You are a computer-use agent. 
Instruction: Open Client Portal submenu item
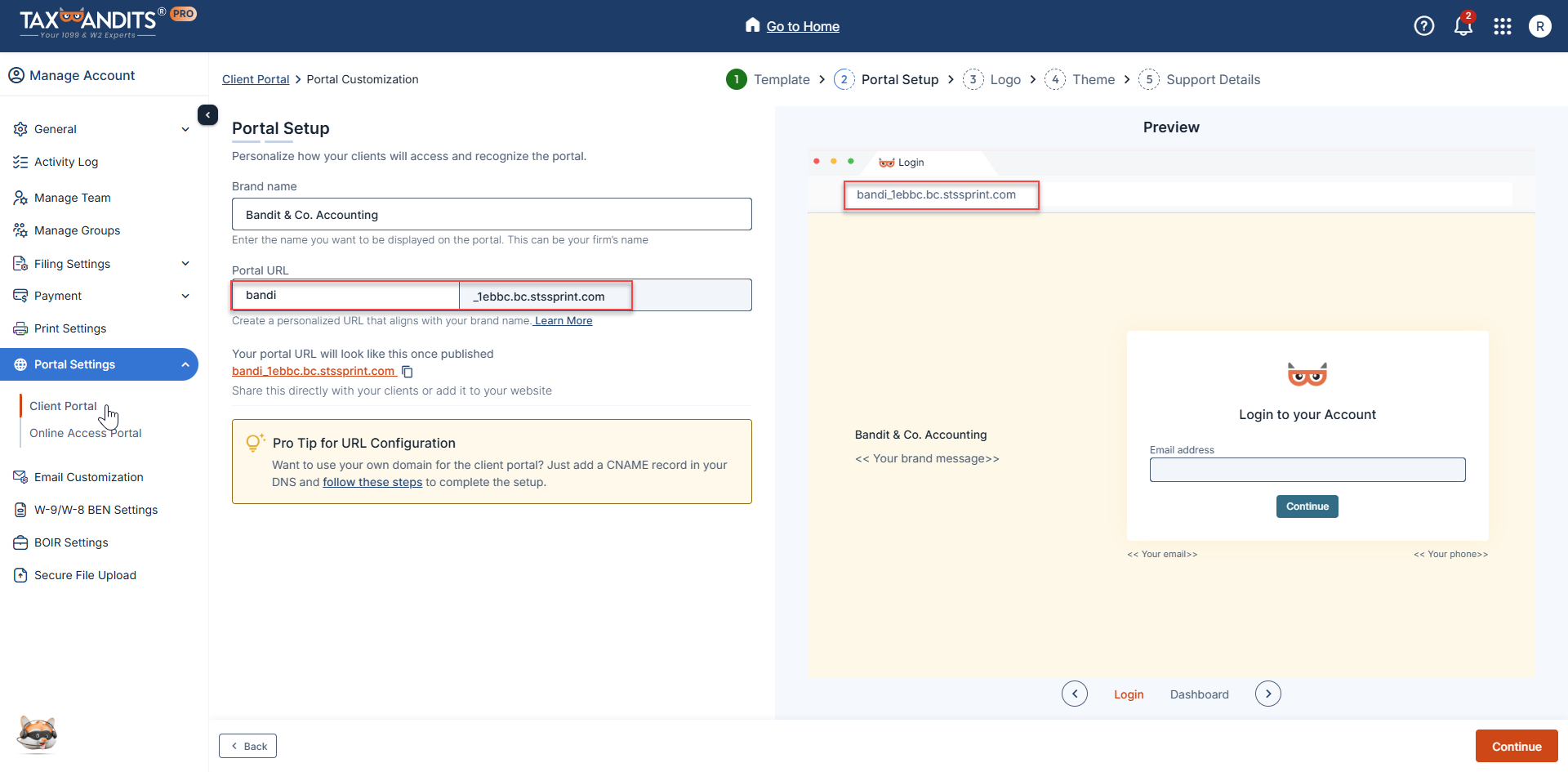63,406
